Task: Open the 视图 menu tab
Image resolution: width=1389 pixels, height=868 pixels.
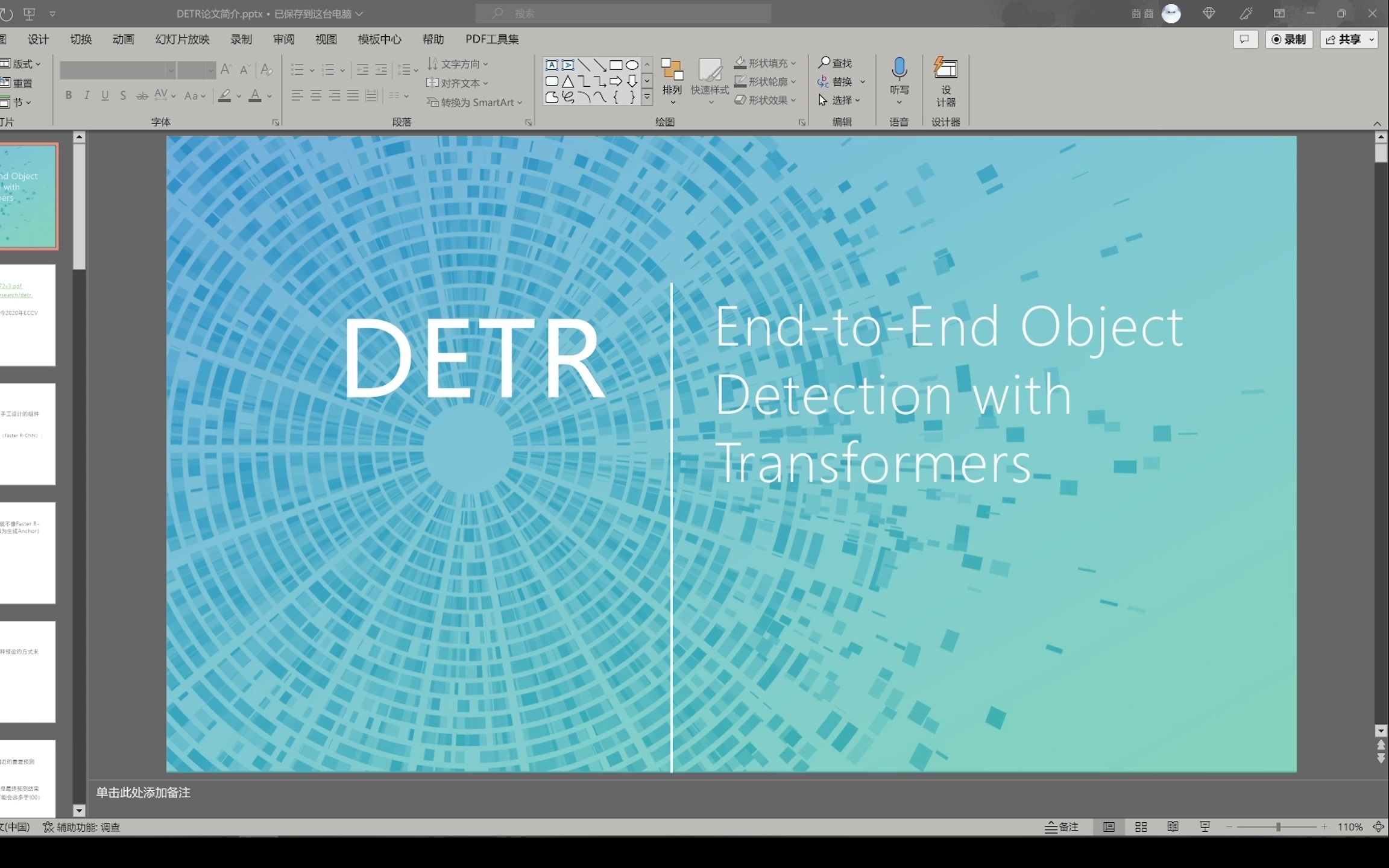Action: pyautogui.click(x=325, y=39)
